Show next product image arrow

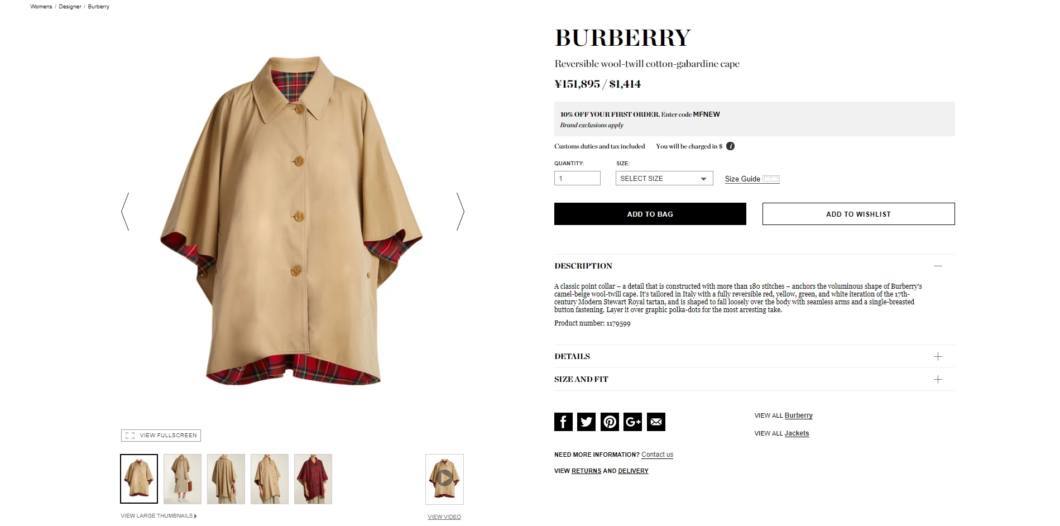coord(460,212)
